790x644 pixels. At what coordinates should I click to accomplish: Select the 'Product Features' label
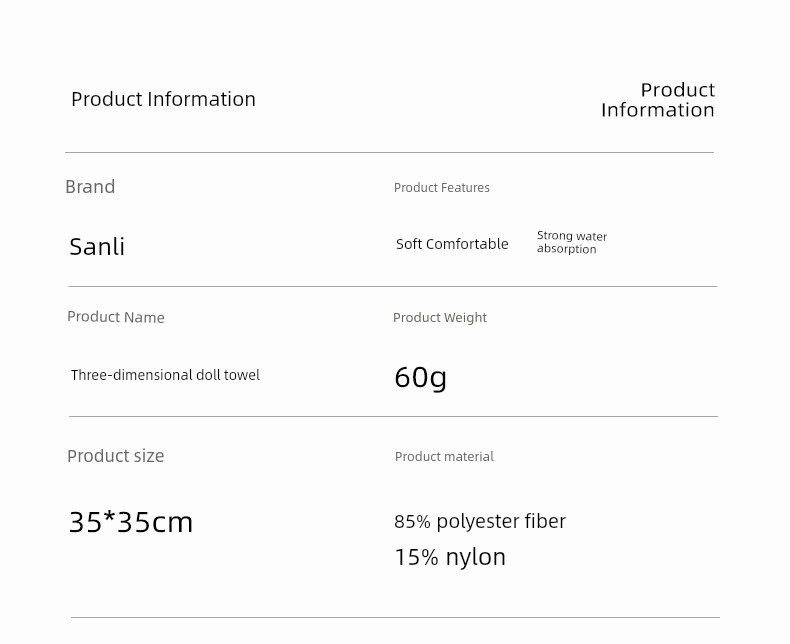coord(441,187)
